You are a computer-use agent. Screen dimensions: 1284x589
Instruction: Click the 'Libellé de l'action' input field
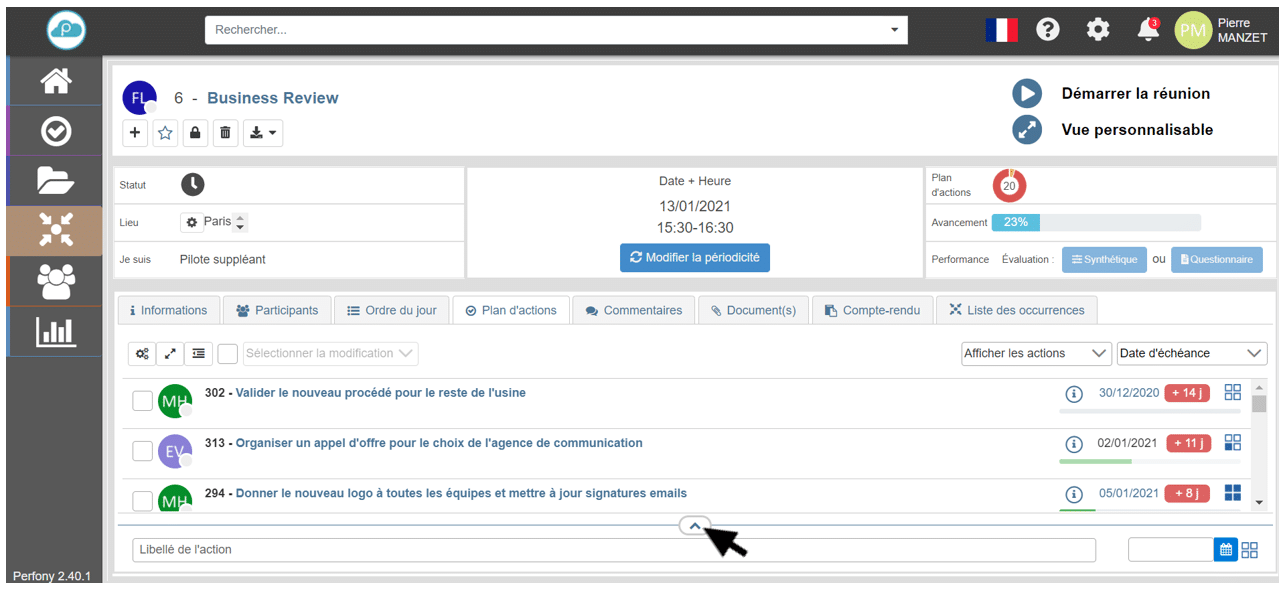(x=614, y=550)
